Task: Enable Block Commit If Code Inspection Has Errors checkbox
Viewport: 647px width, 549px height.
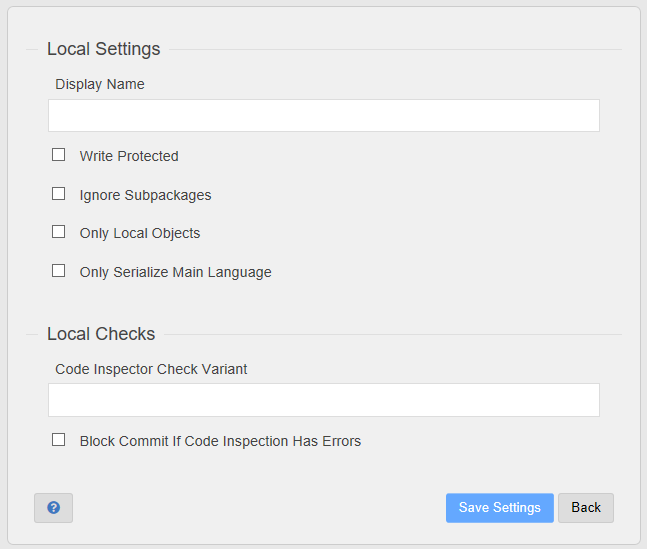Action: point(59,440)
